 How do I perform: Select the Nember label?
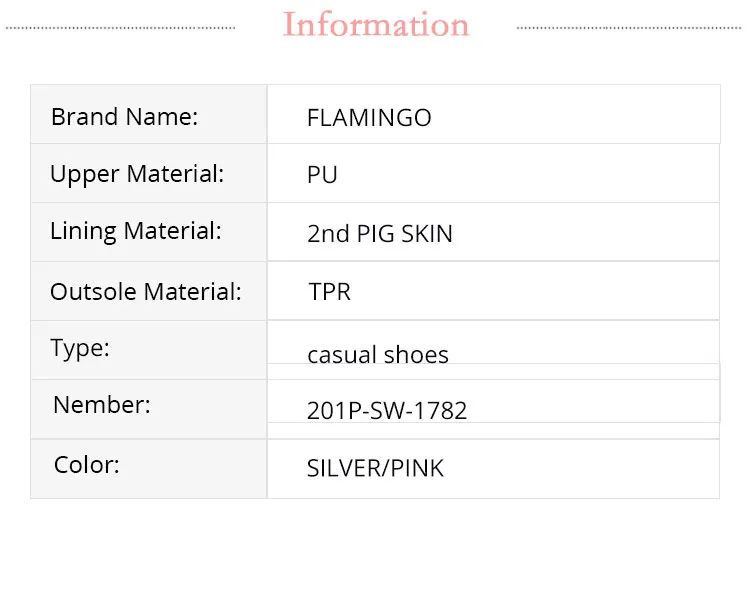point(102,405)
